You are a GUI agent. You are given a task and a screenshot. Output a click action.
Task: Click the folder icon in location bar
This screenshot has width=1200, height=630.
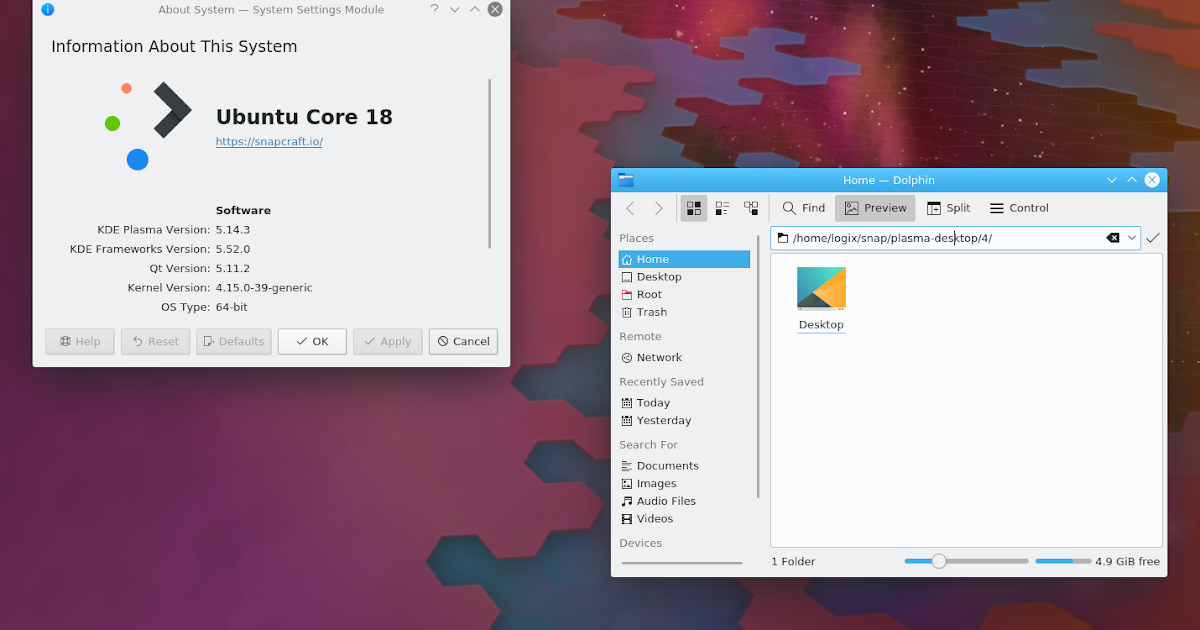(x=783, y=238)
